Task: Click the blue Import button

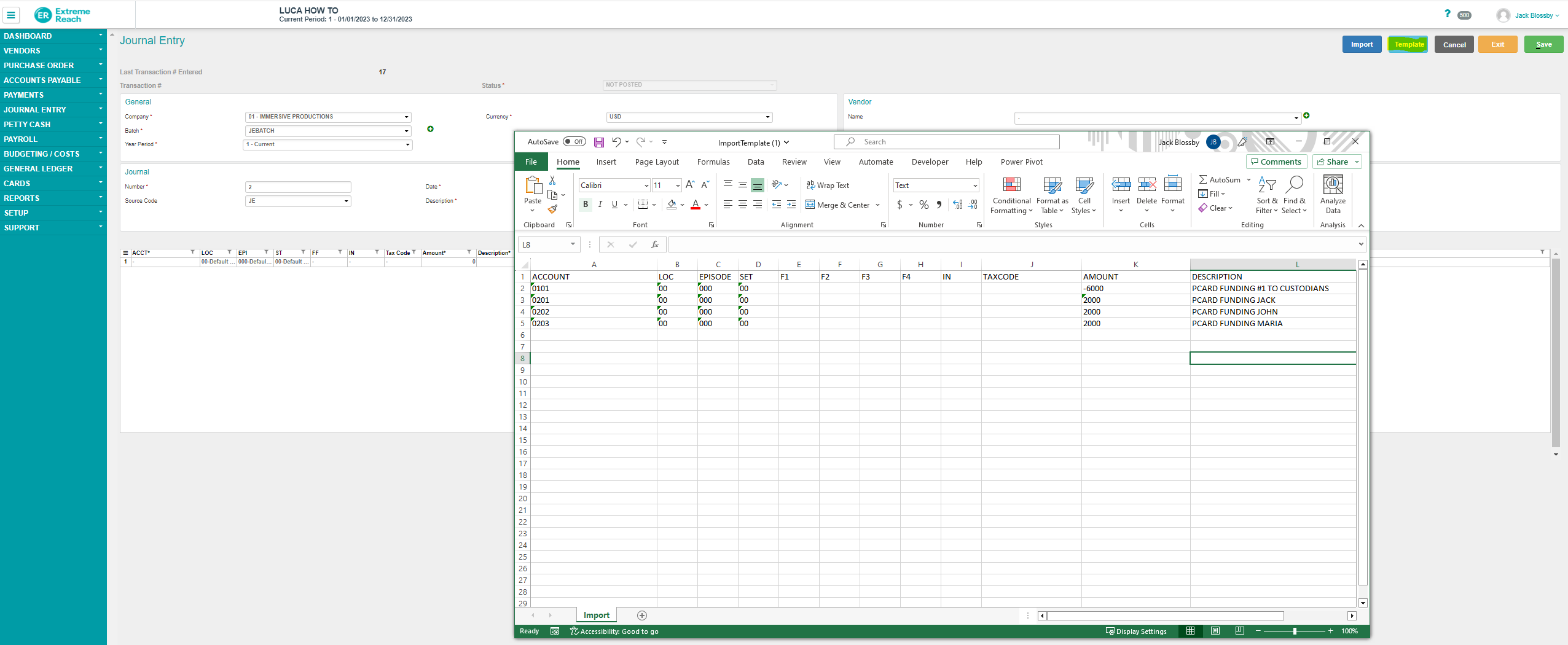Action: 1361,44
